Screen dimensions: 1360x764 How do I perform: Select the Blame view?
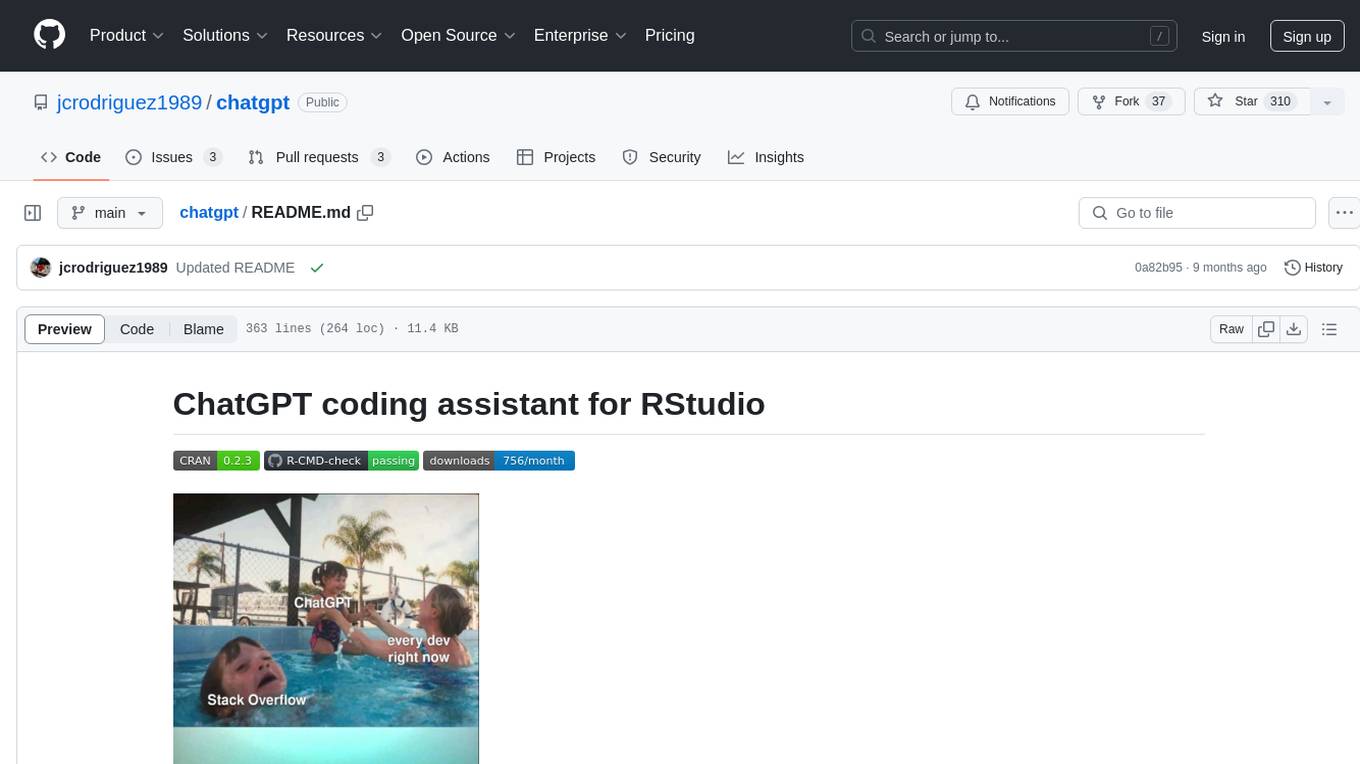pyautogui.click(x=204, y=329)
